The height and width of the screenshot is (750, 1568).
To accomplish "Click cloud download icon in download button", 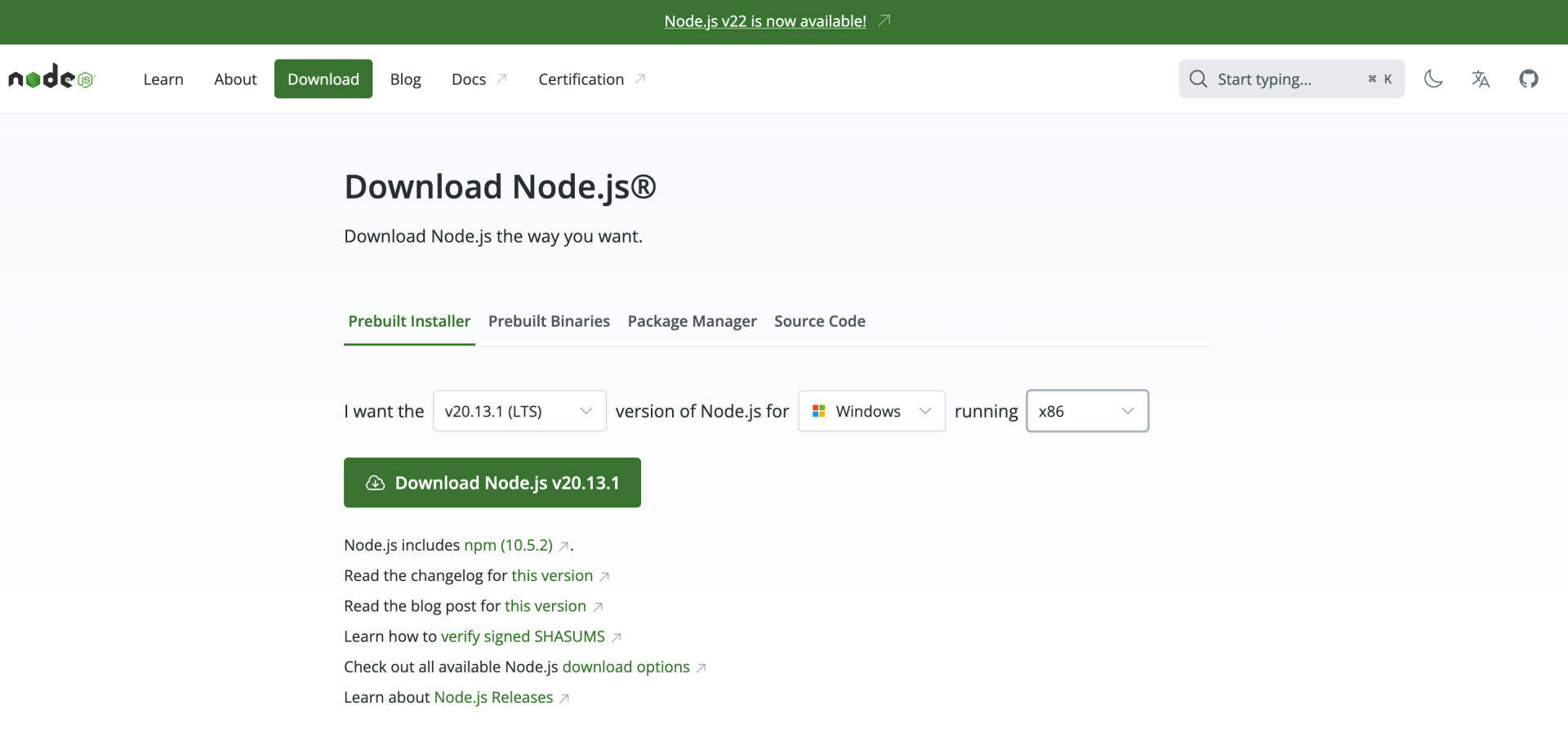I will (x=375, y=483).
